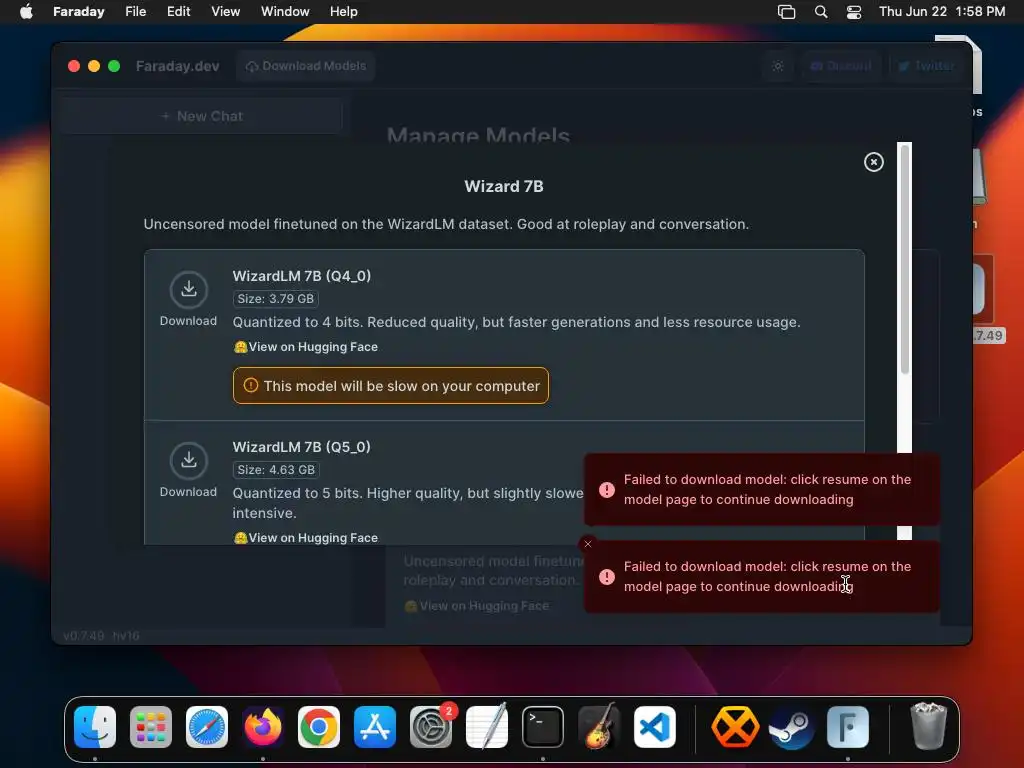Open the Edit menu
This screenshot has height=768, width=1024.
click(178, 11)
